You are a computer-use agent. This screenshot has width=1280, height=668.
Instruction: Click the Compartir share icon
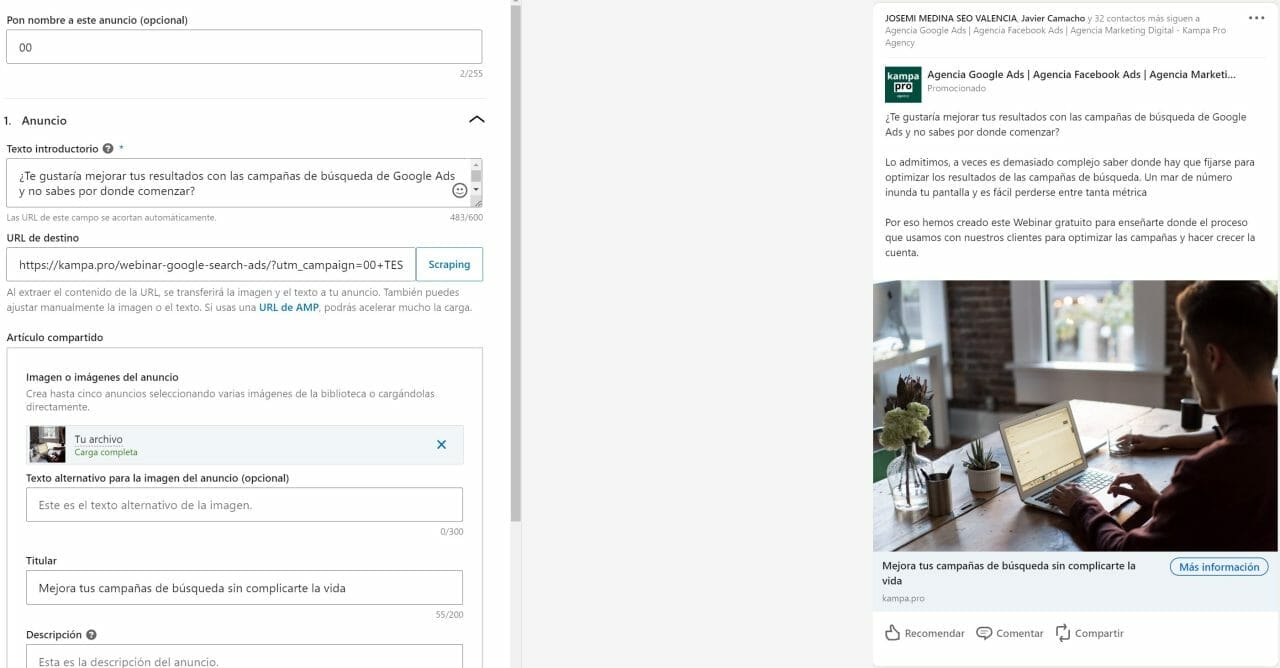[x=1064, y=632]
